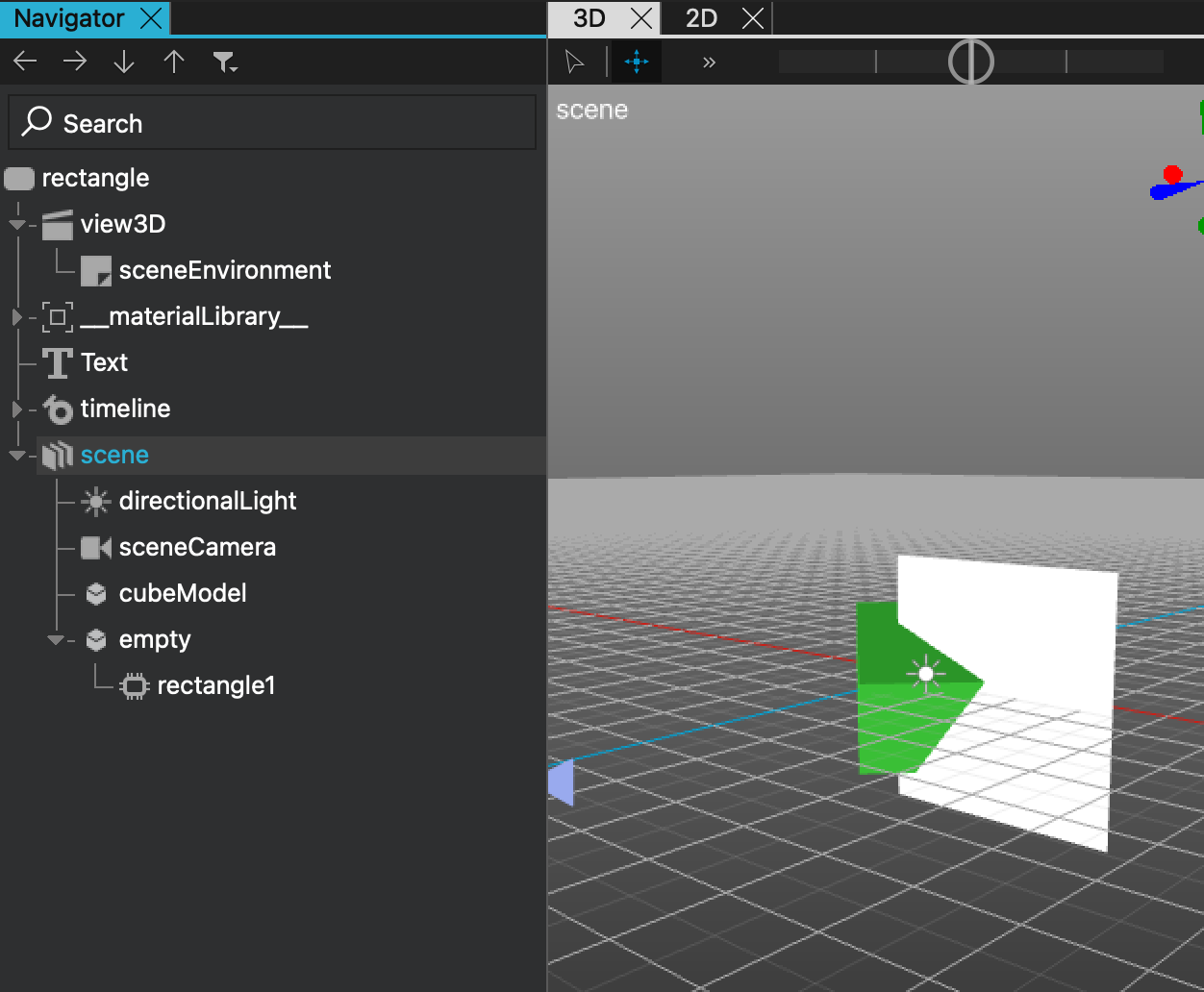This screenshot has width=1204, height=992.
Task: Switch to the 2D tab
Action: coord(702,18)
